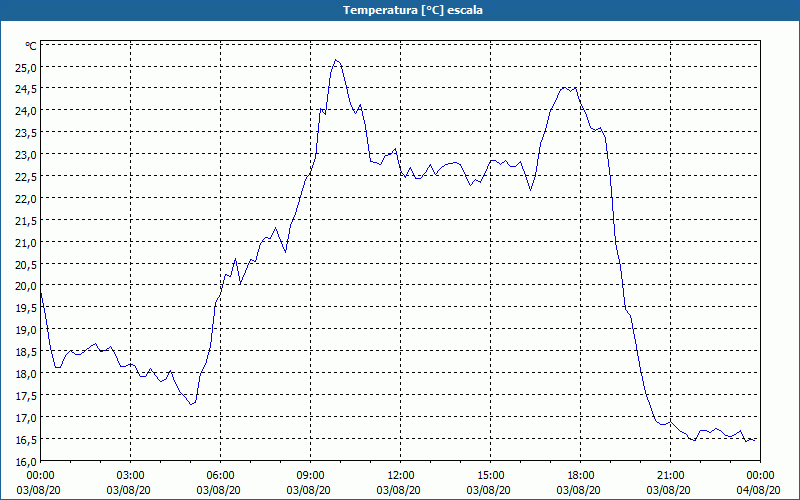Select the 23,0 axis label
This screenshot has width=800, height=500.
click(x=27, y=155)
